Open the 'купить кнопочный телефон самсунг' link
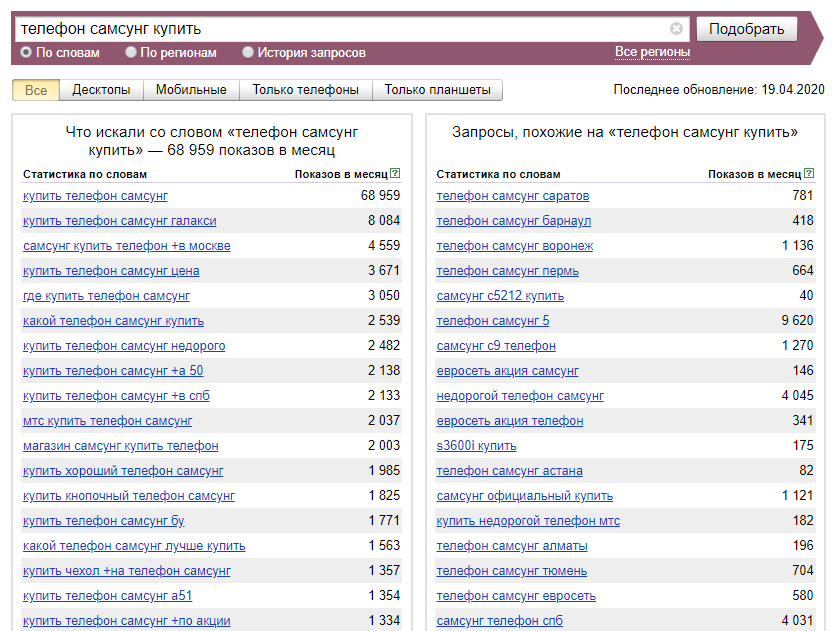Viewport: 836px width, 631px height. [x=128, y=496]
